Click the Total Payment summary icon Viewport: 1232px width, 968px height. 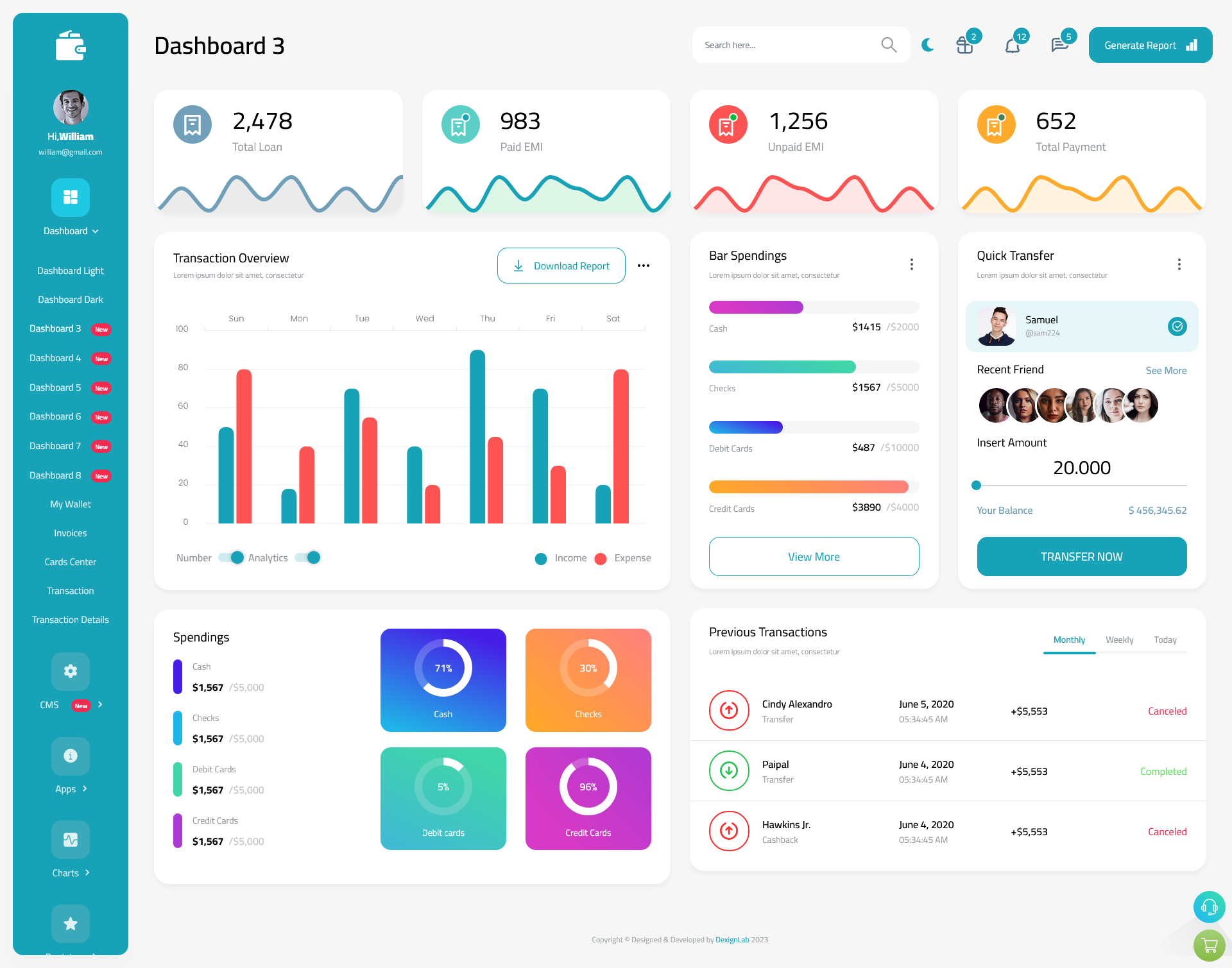tap(996, 123)
